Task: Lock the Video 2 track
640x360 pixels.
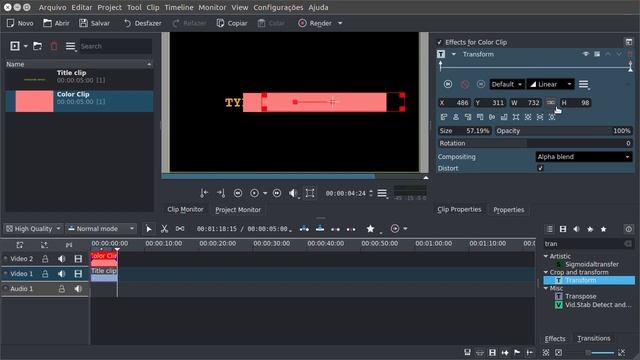Action: tap(45, 259)
